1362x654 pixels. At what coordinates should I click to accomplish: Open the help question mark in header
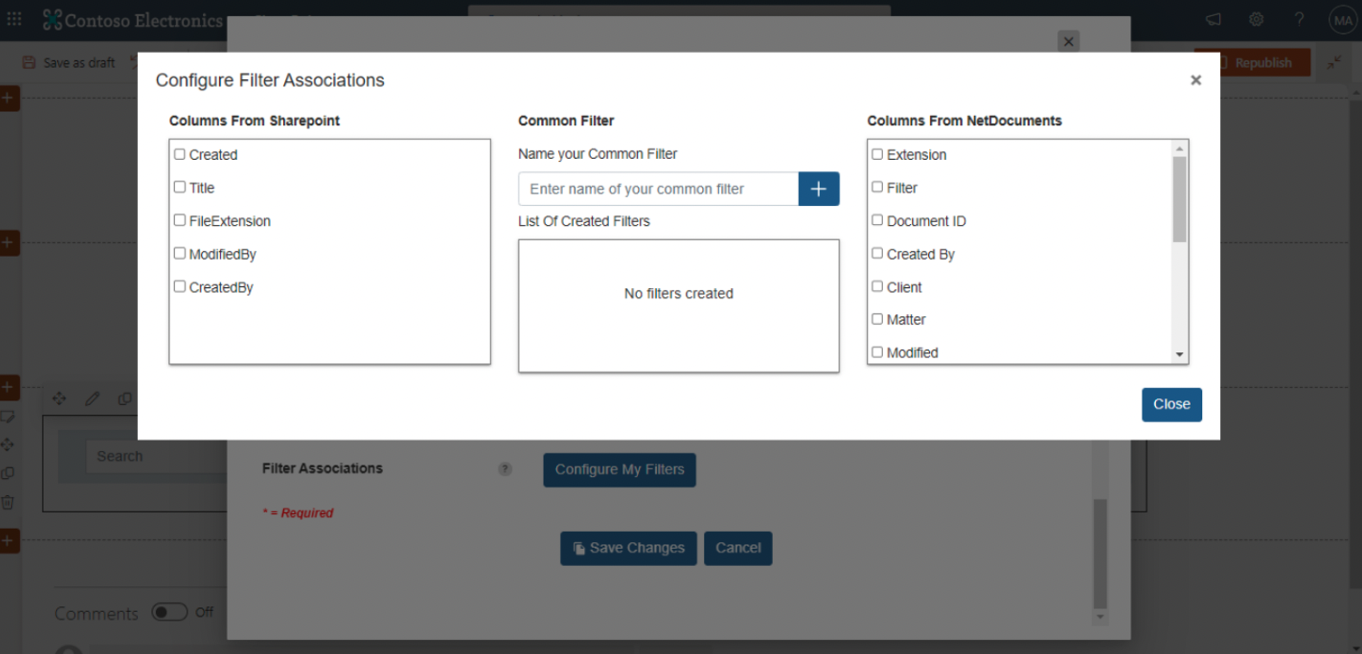pyautogui.click(x=1299, y=19)
